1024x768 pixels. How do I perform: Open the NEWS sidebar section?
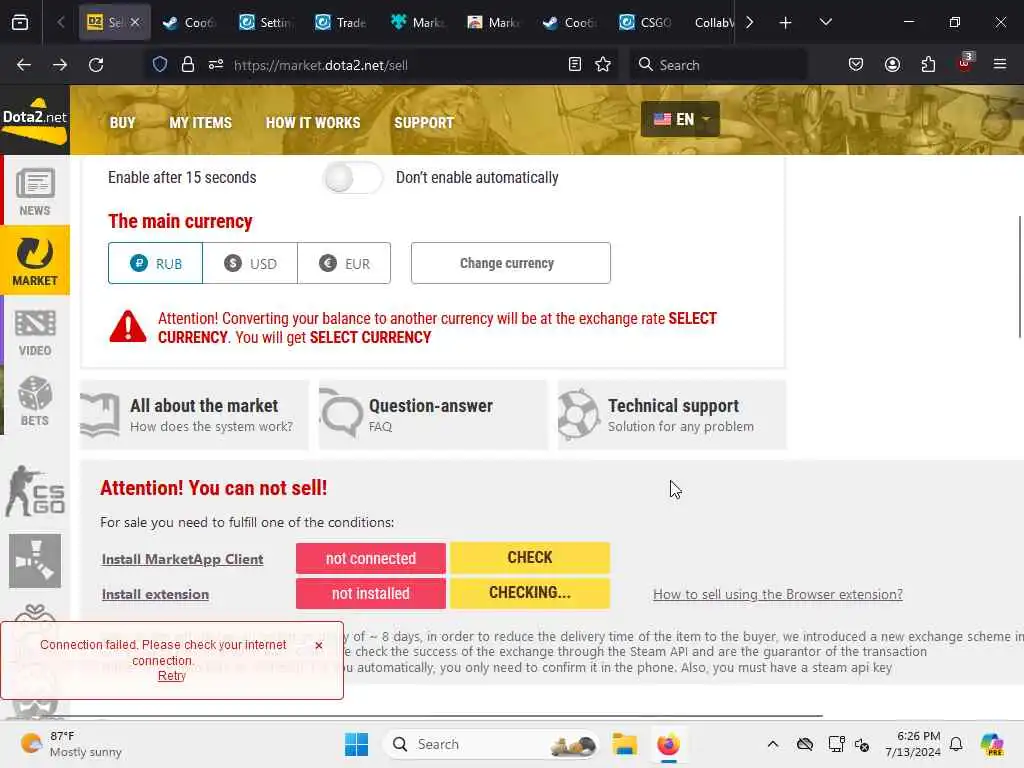35,191
